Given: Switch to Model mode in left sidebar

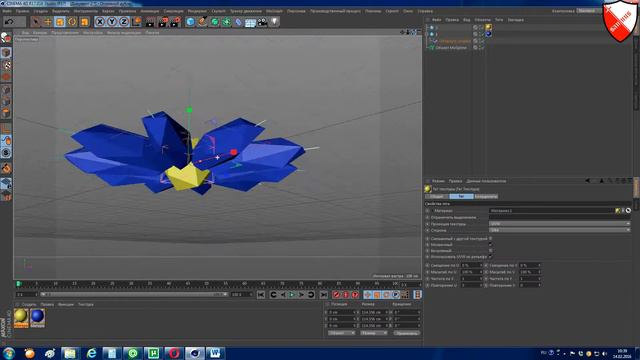Looking at the screenshot, I should pyautogui.click(x=6, y=53).
